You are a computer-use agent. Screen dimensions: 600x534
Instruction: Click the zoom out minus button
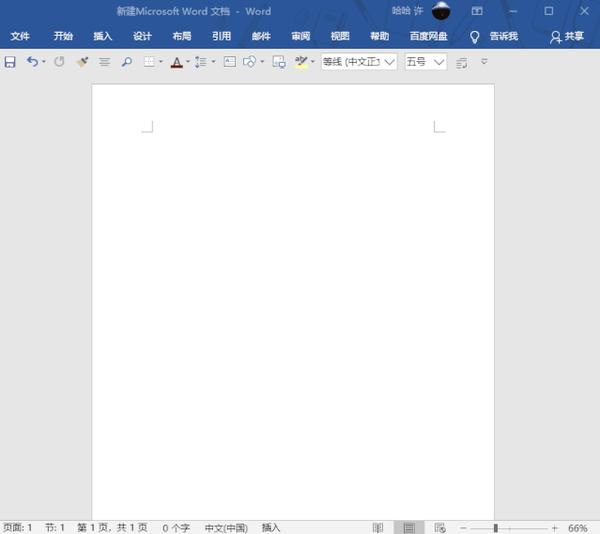pos(463,528)
